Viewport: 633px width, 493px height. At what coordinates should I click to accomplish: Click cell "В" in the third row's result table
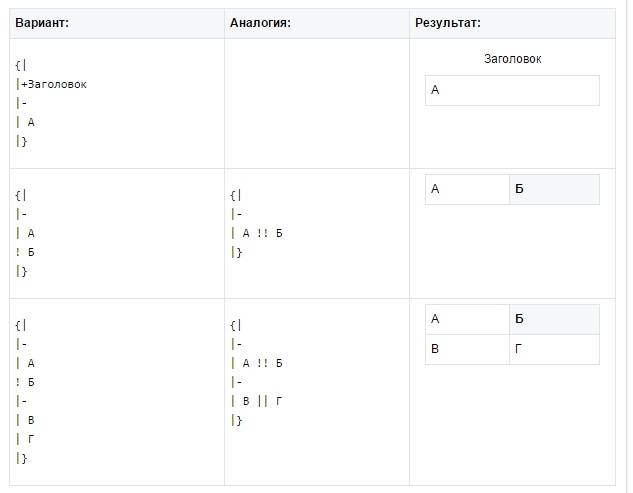tap(467, 349)
